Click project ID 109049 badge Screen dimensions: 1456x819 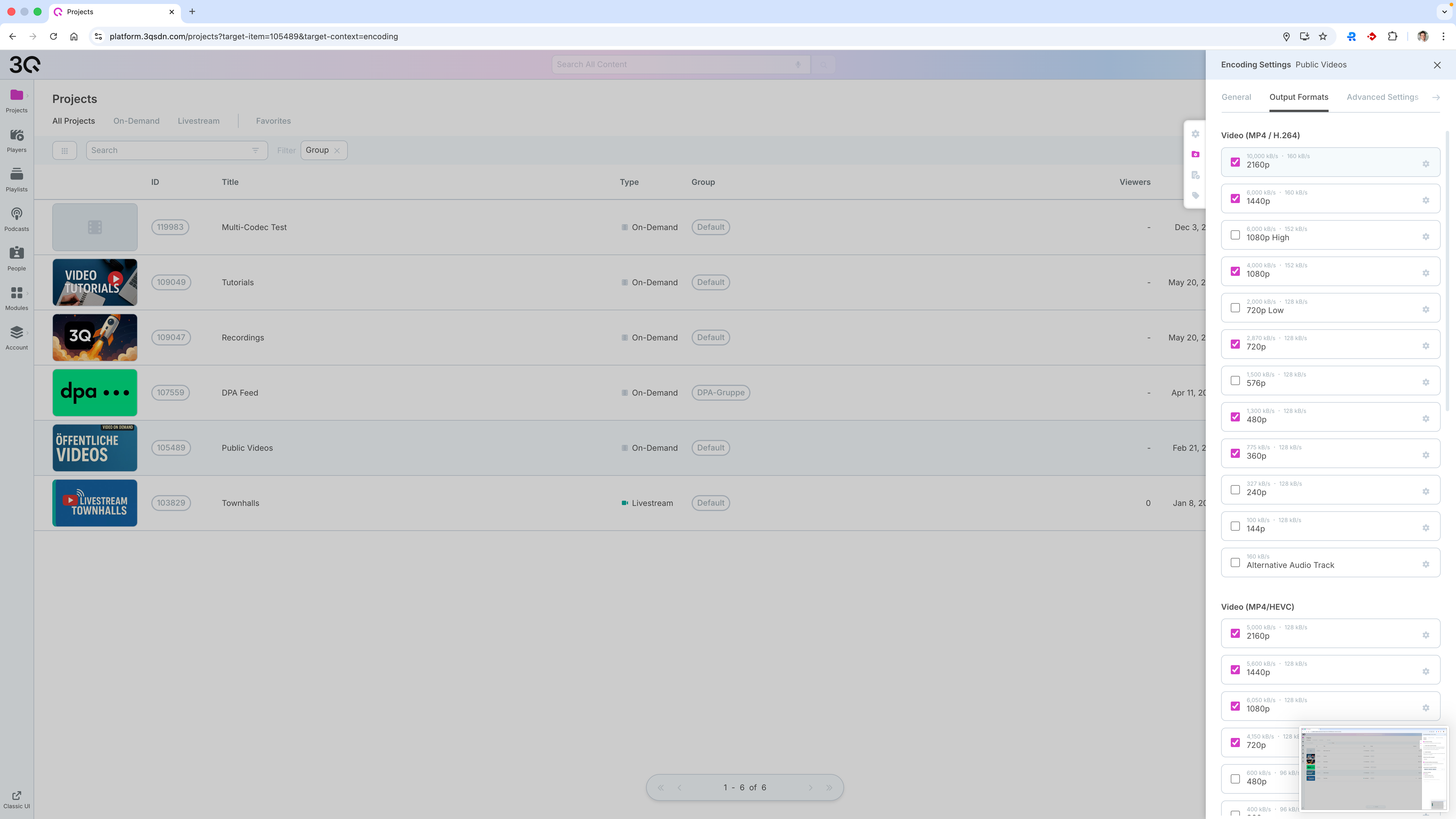pyautogui.click(x=171, y=282)
